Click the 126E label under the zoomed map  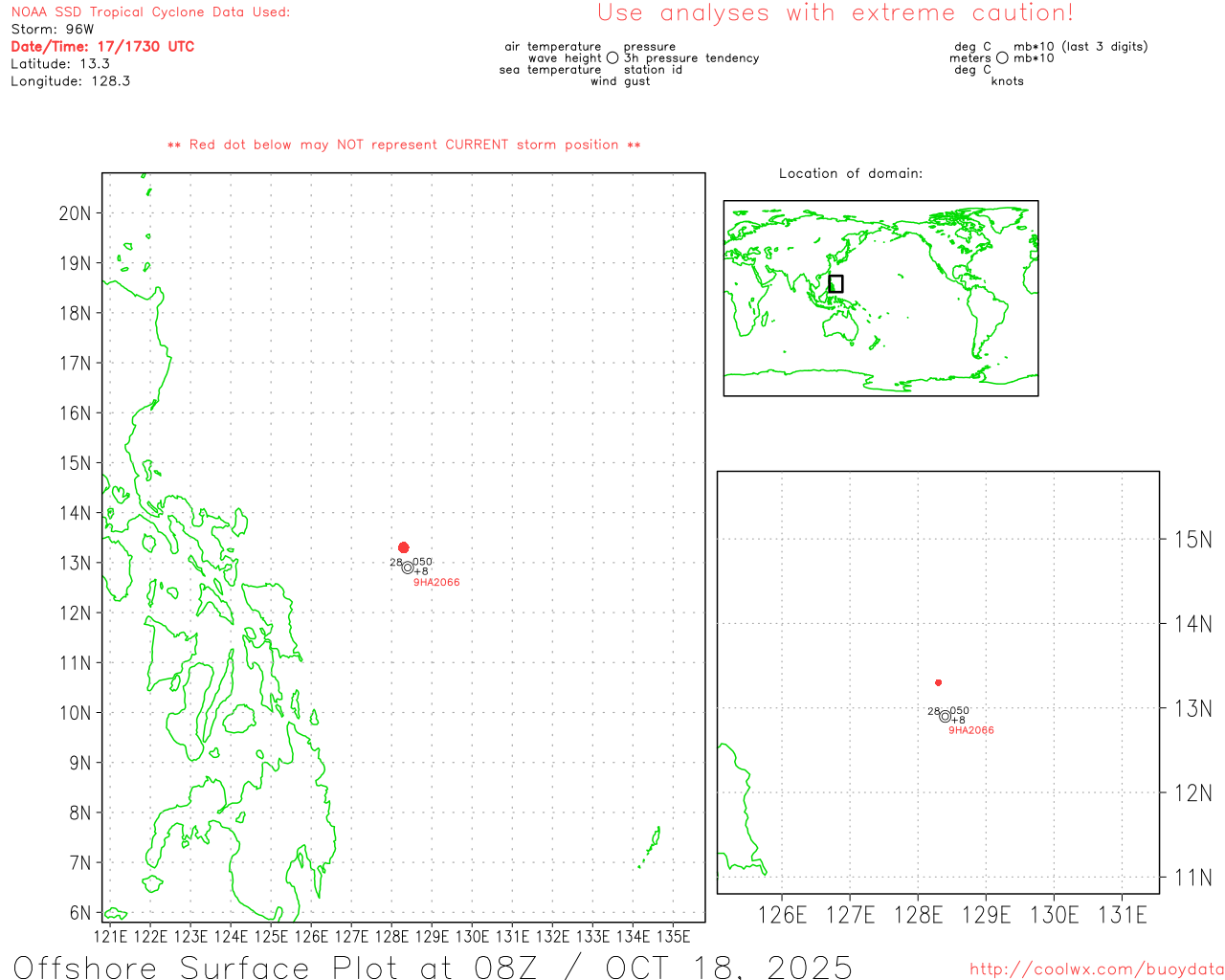[x=783, y=916]
